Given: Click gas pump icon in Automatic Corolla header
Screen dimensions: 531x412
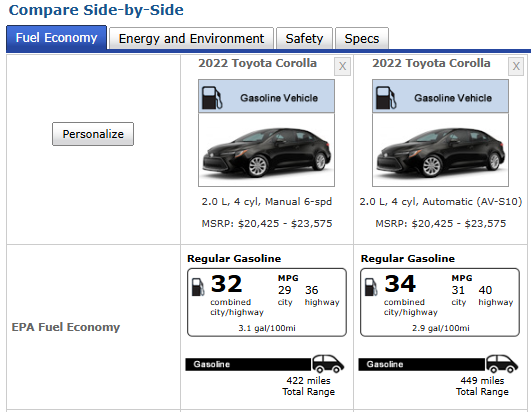Looking at the screenshot, I should tap(386, 97).
